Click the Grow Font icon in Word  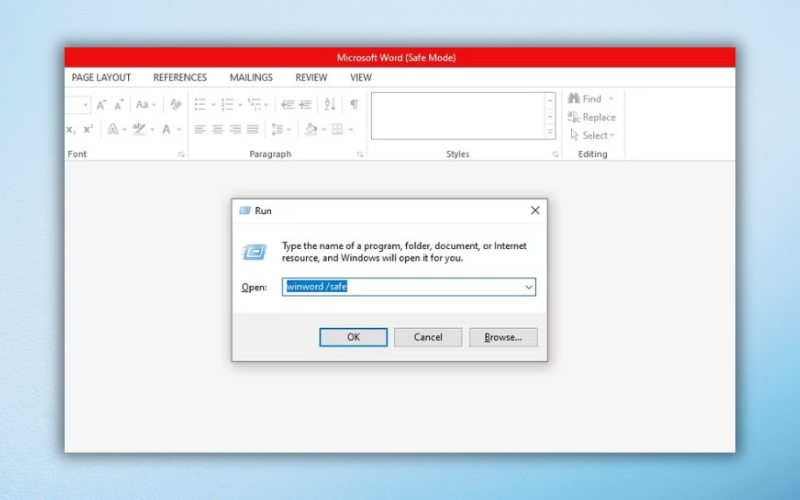click(x=101, y=105)
